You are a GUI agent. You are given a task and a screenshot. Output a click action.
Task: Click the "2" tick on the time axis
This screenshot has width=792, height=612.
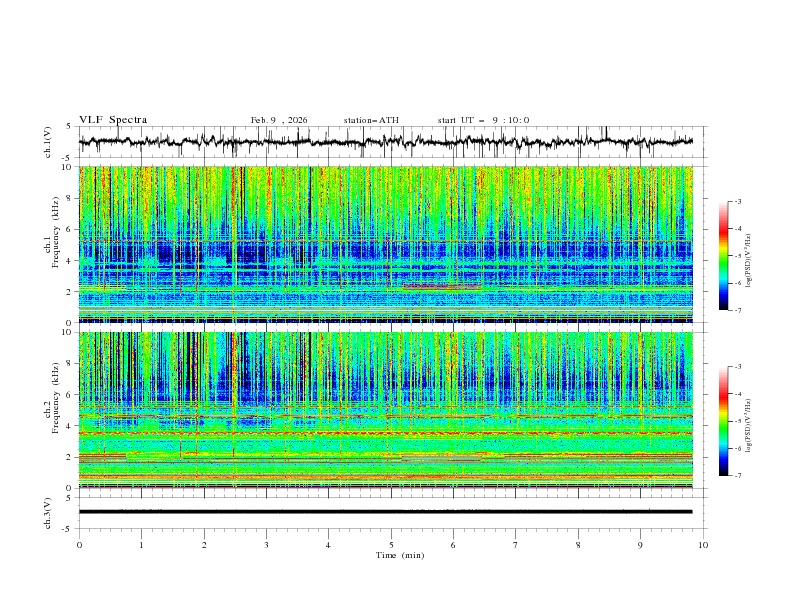click(x=204, y=545)
